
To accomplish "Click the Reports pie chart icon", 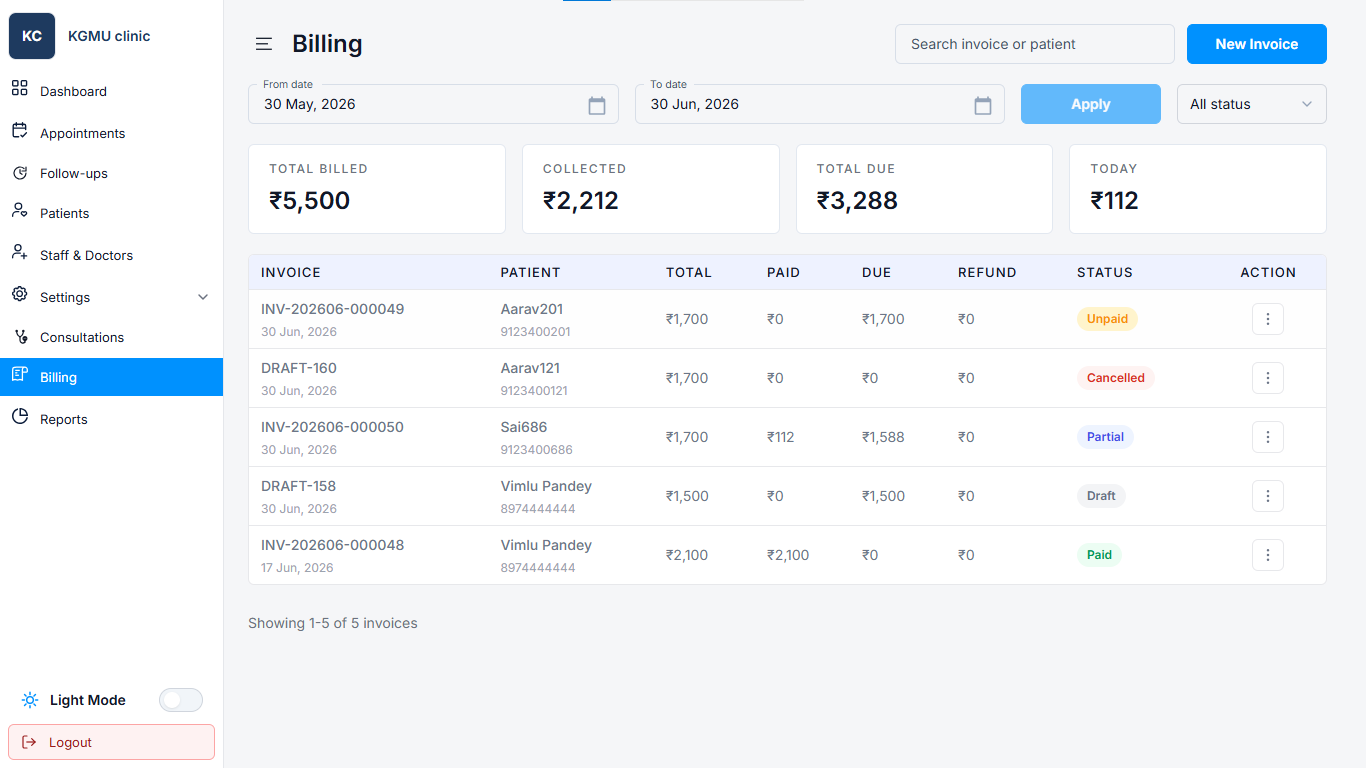I will (x=20, y=417).
